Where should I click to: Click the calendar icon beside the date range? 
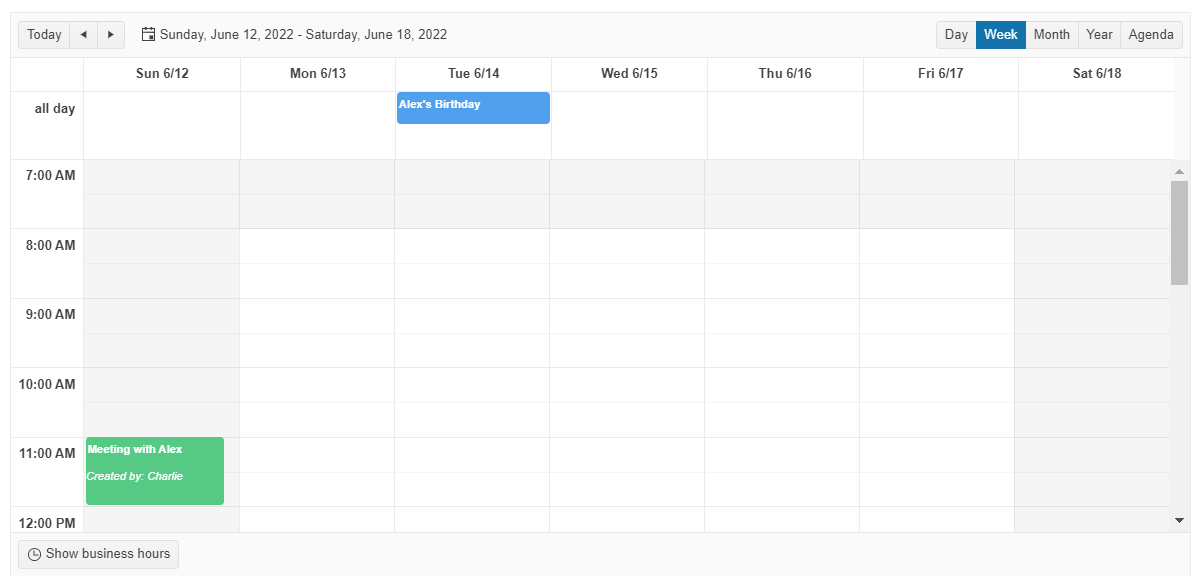(147, 34)
